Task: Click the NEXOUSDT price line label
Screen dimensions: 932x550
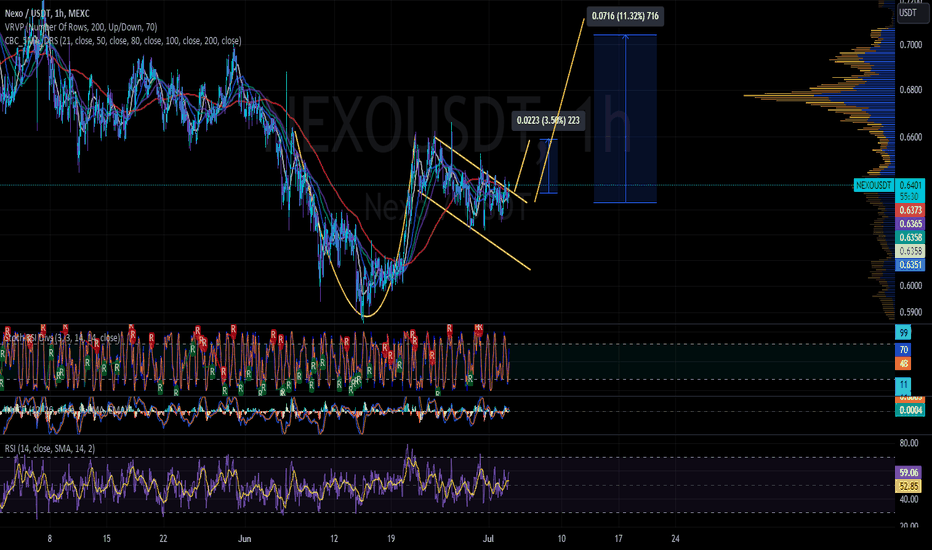Action: point(873,186)
